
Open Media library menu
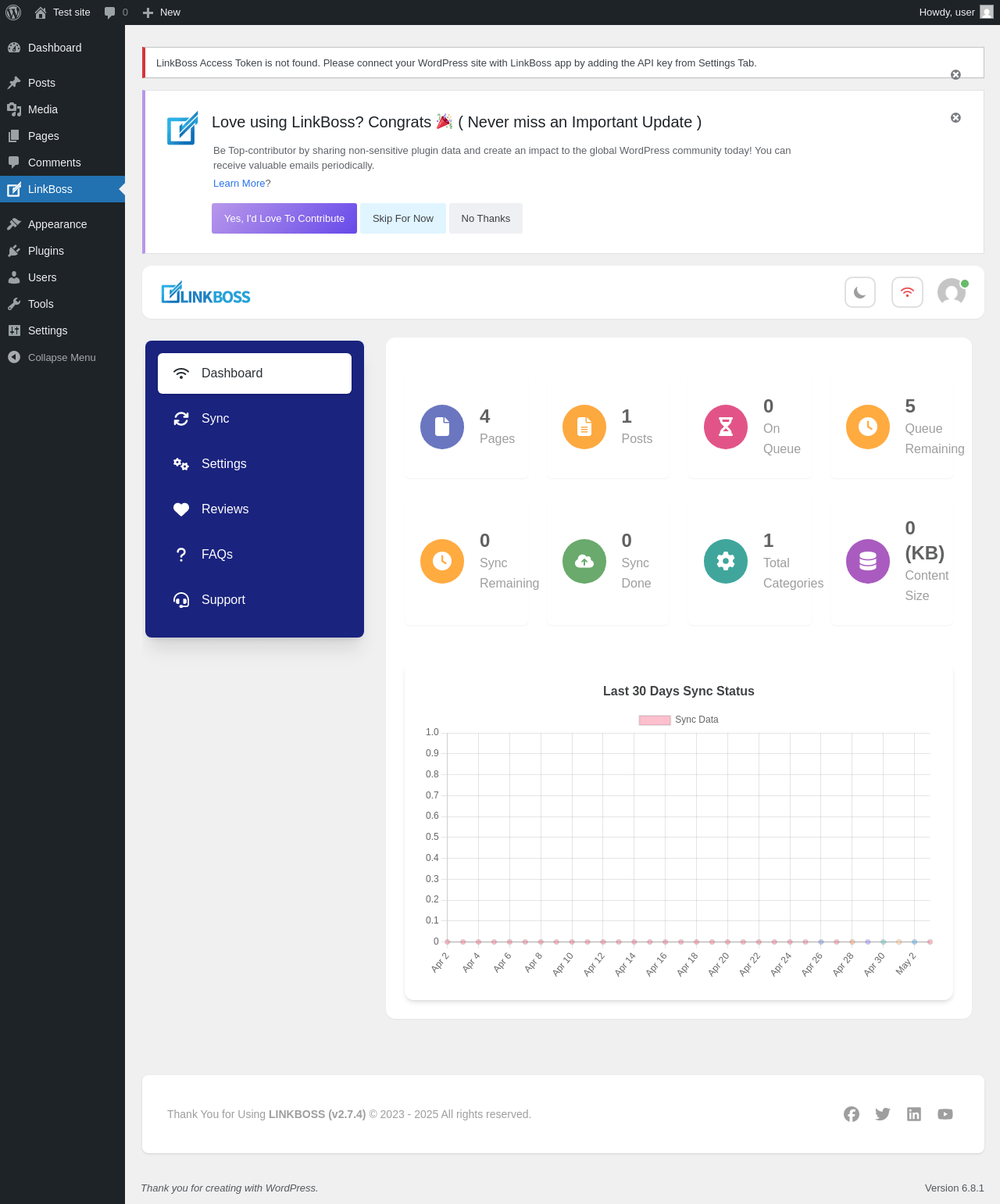pyautogui.click(x=62, y=109)
